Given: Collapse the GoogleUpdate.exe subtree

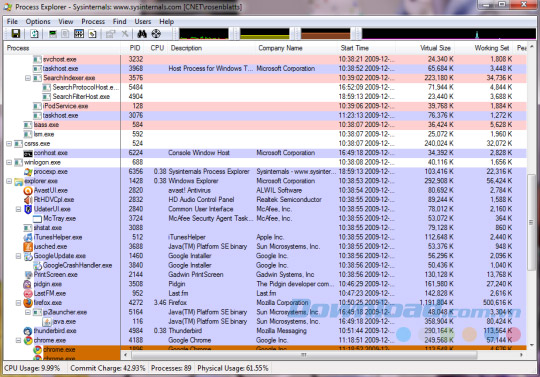Looking at the screenshot, I should click(x=19, y=256).
